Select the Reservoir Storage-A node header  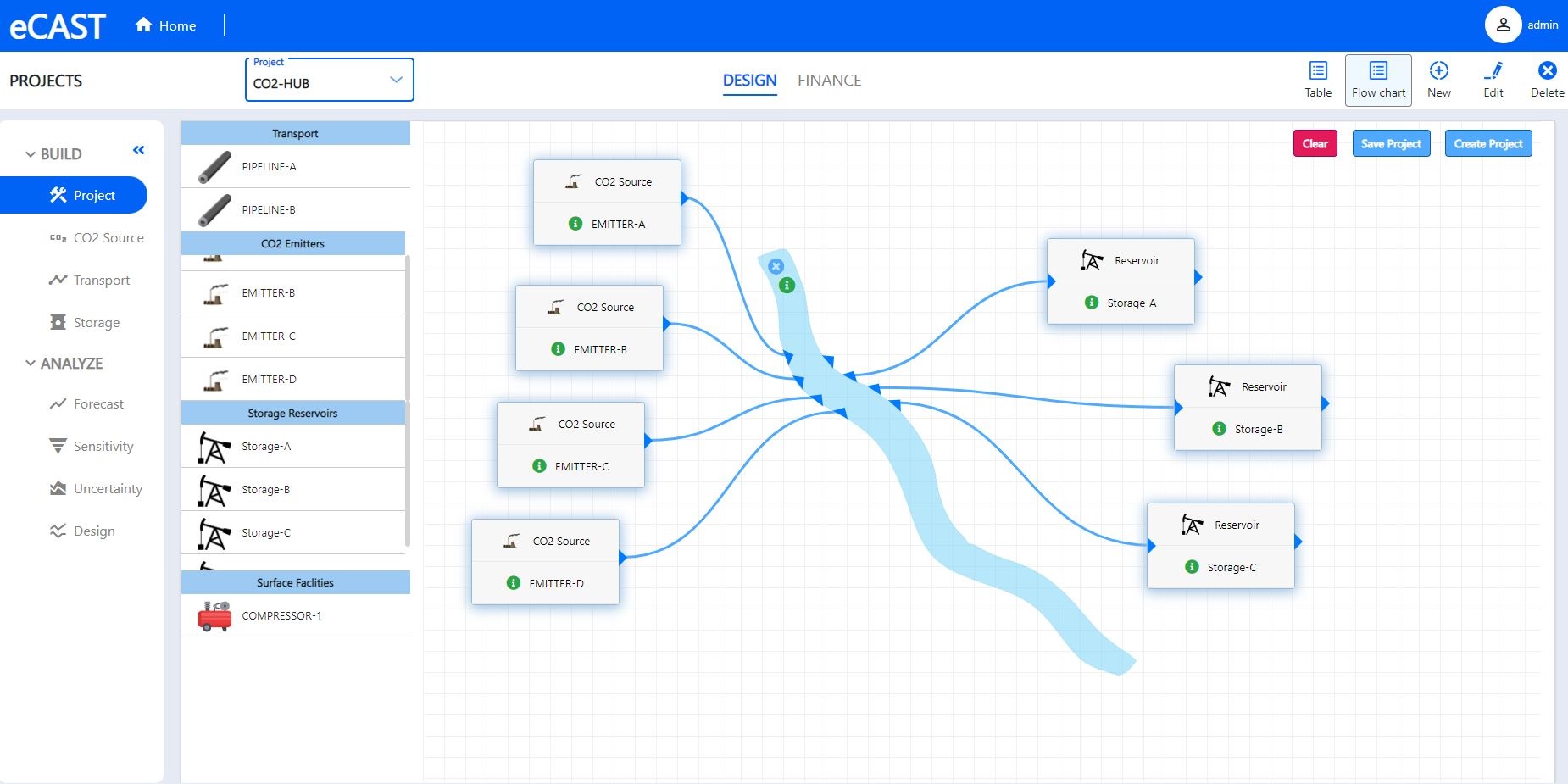click(x=1120, y=260)
